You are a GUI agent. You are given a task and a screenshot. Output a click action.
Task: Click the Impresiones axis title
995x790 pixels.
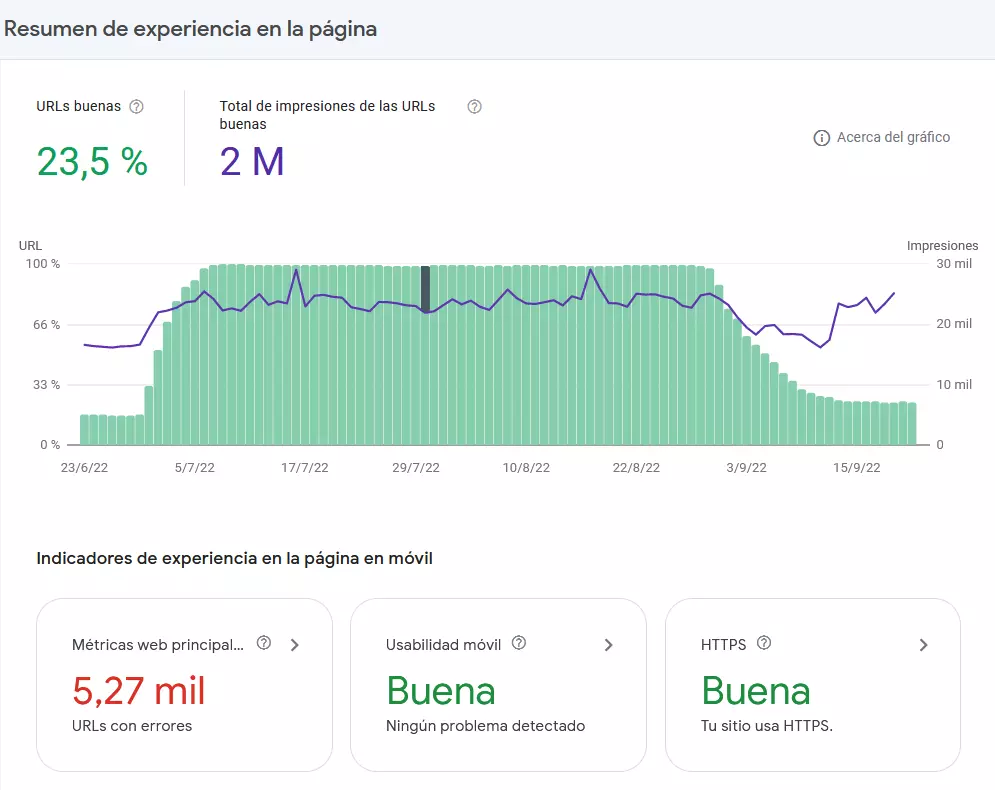coord(942,246)
